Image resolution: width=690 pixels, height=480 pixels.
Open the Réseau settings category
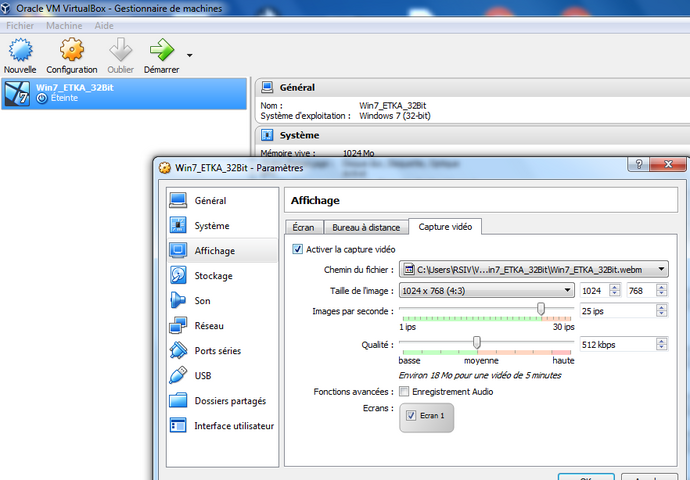(x=223, y=326)
